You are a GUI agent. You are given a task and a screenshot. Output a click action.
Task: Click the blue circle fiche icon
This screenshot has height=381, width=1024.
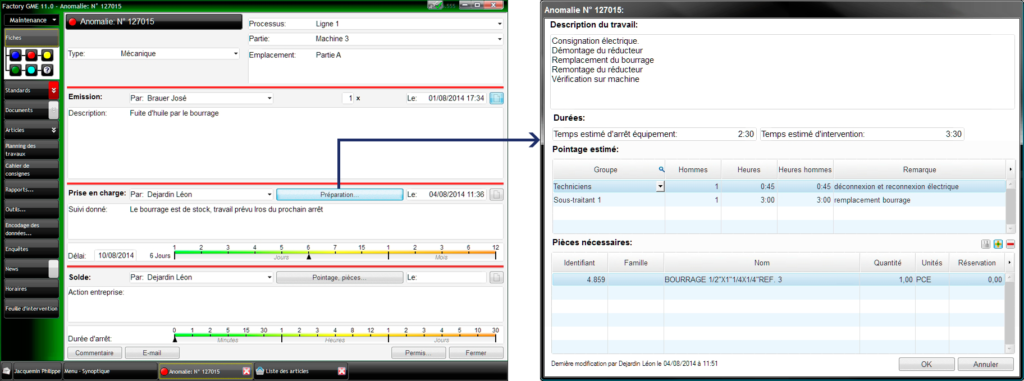15,55
